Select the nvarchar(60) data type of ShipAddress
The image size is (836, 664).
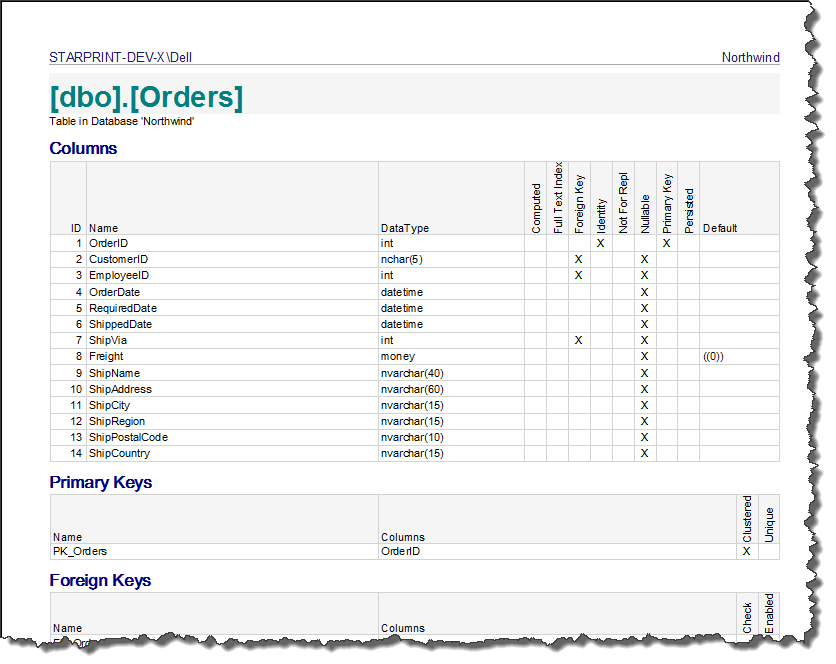click(412, 389)
